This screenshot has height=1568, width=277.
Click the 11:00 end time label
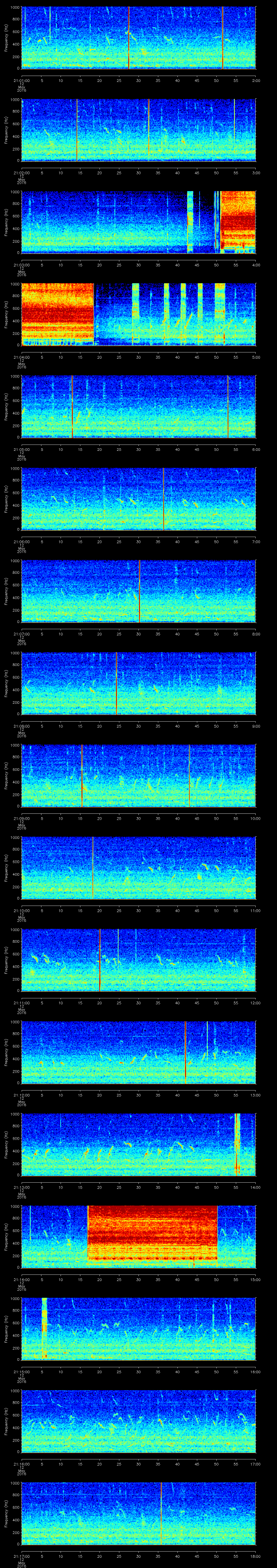(x=255, y=910)
